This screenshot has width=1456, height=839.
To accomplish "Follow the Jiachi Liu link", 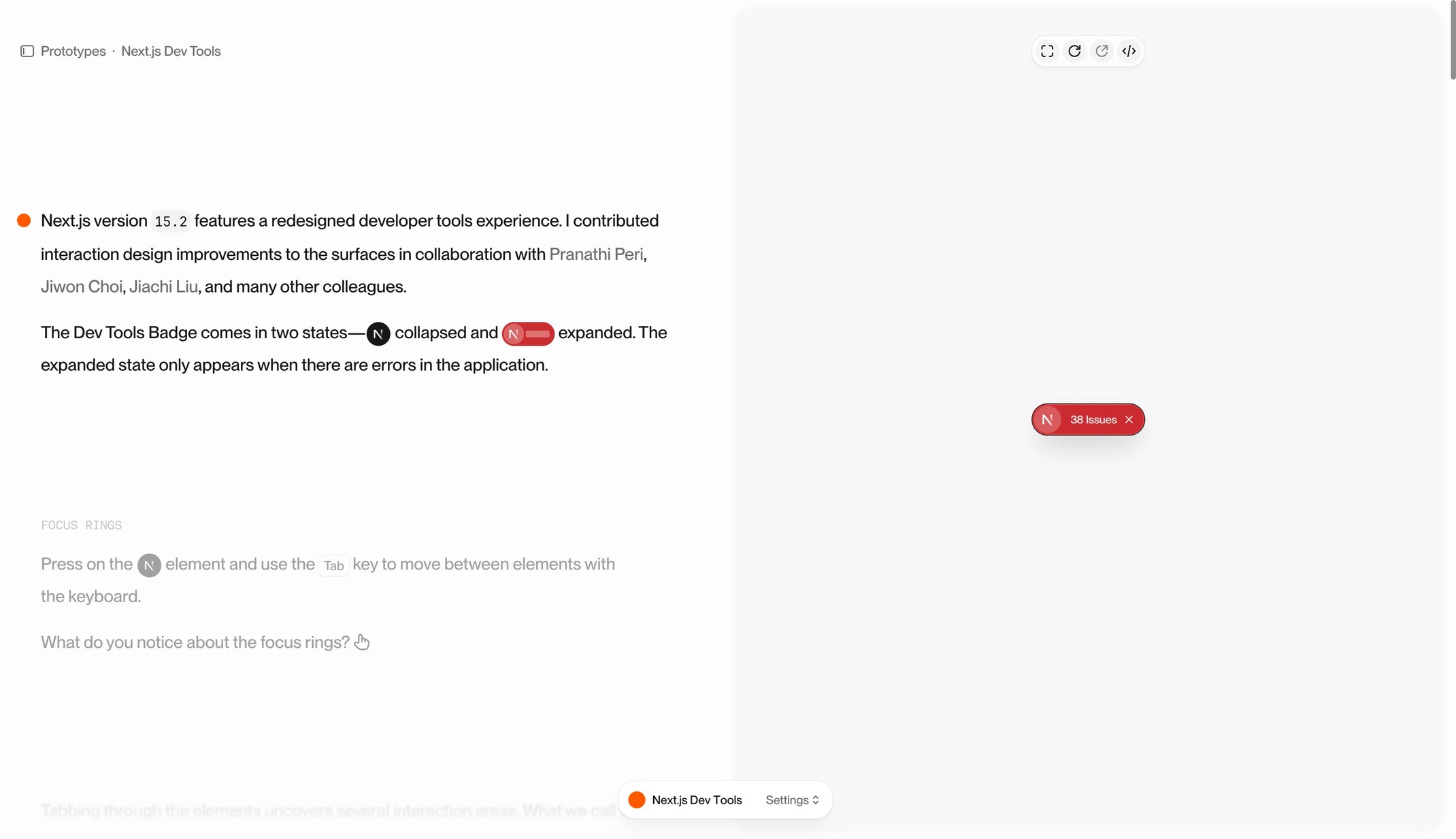I will click(x=163, y=286).
